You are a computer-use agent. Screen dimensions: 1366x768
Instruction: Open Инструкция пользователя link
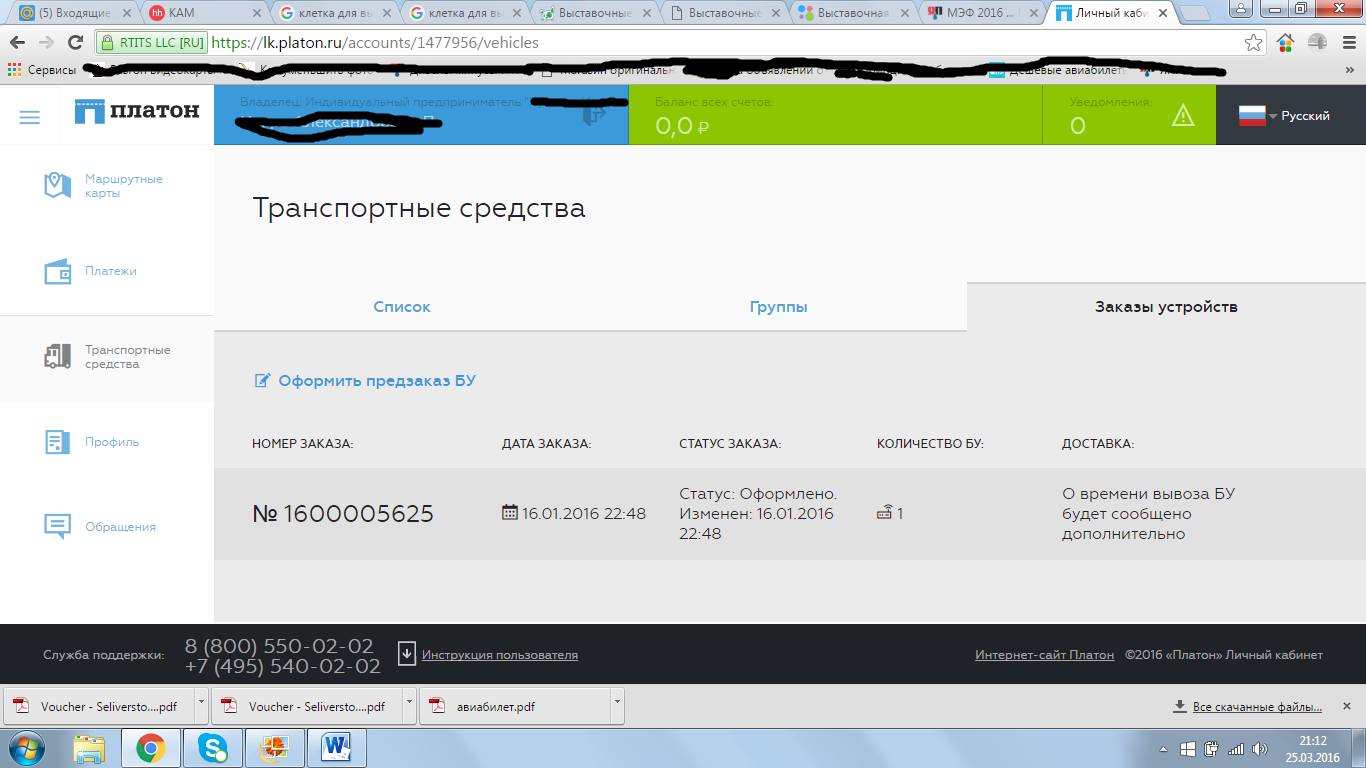pos(499,655)
